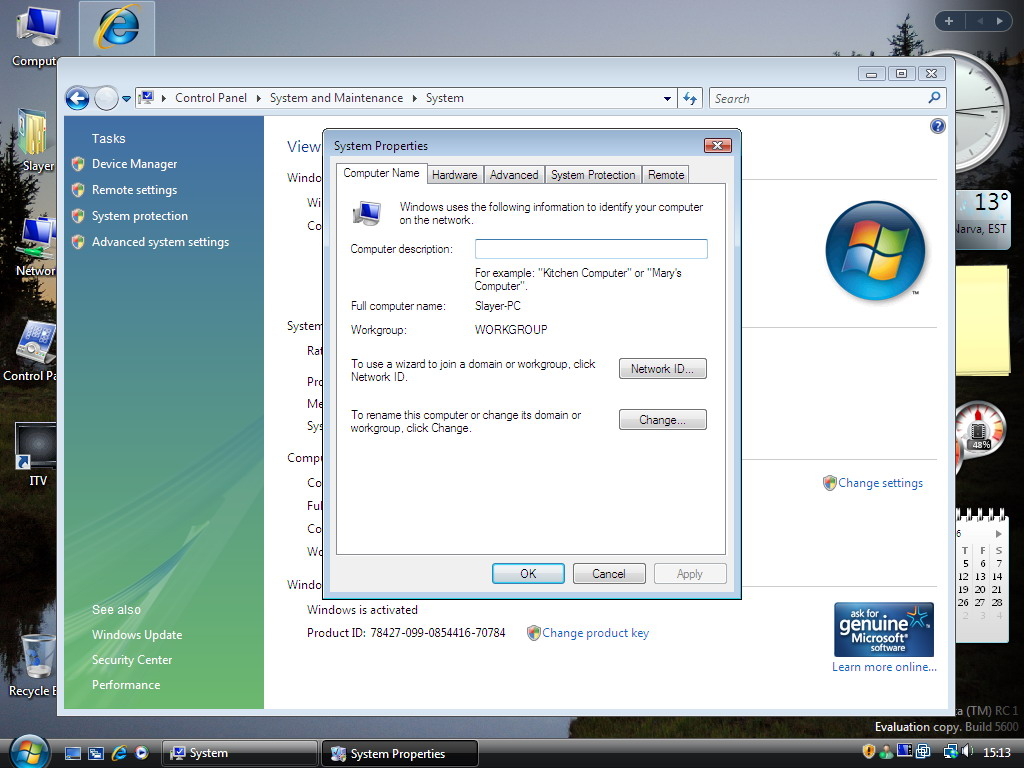The width and height of the screenshot is (1024, 768).
Task: Close the System Properties dialog
Action: click(717, 145)
